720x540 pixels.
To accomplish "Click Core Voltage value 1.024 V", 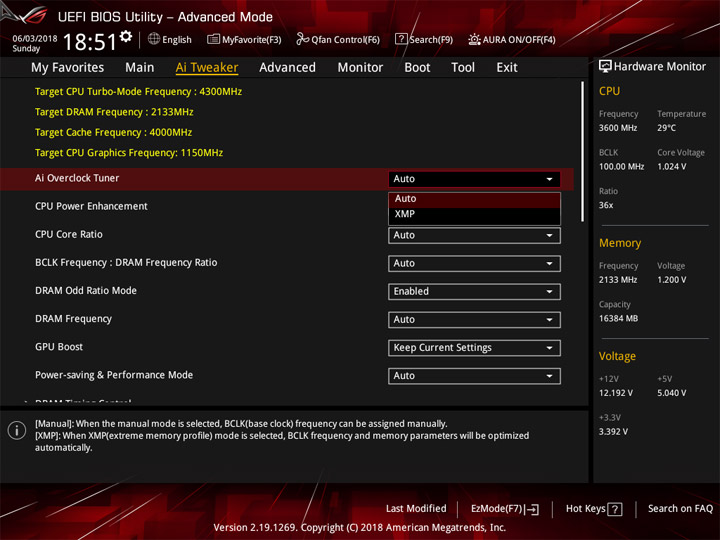I will (x=672, y=167).
